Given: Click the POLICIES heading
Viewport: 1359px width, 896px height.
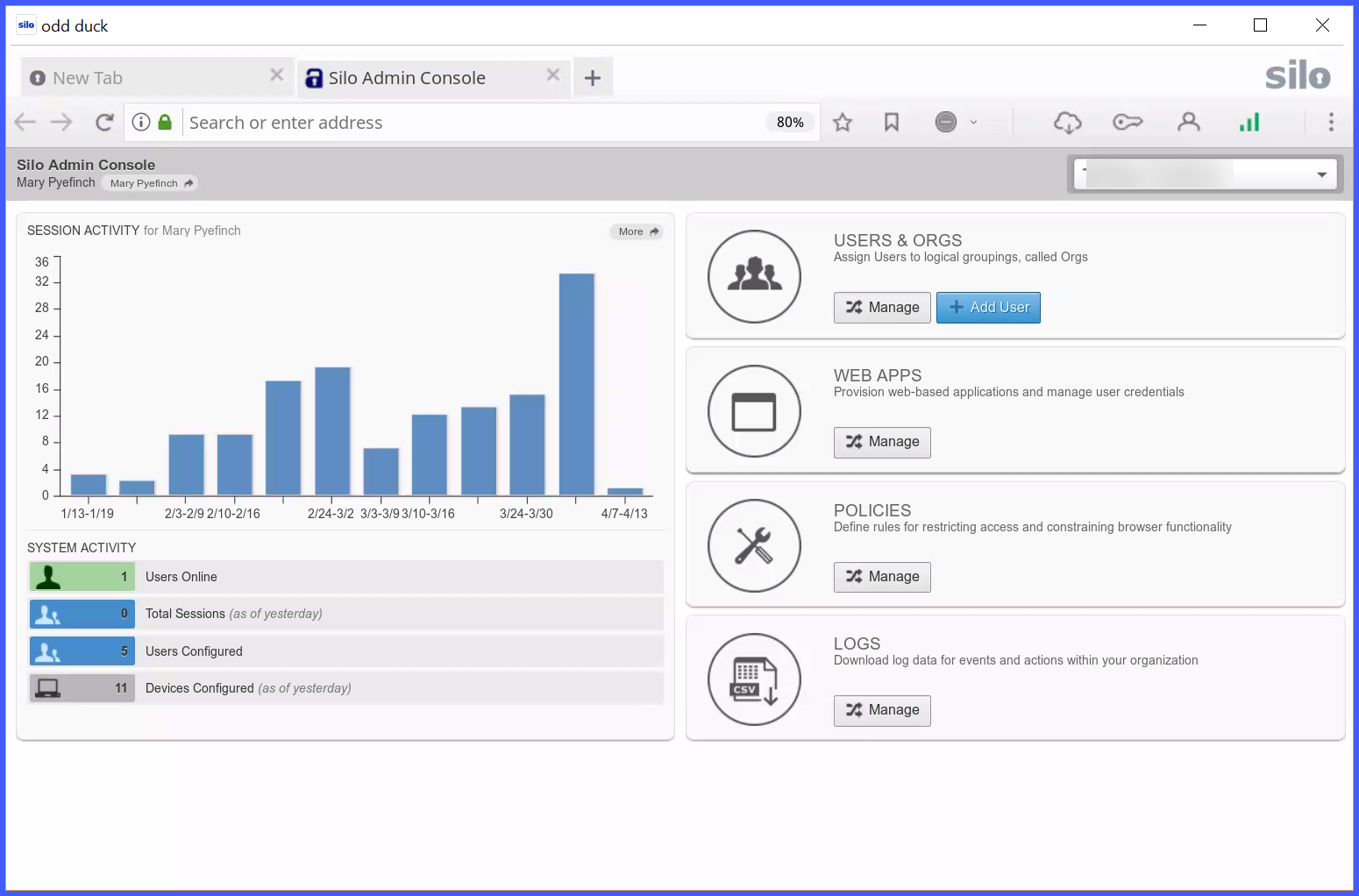Looking at the screenshot, I should pos(872,510).
